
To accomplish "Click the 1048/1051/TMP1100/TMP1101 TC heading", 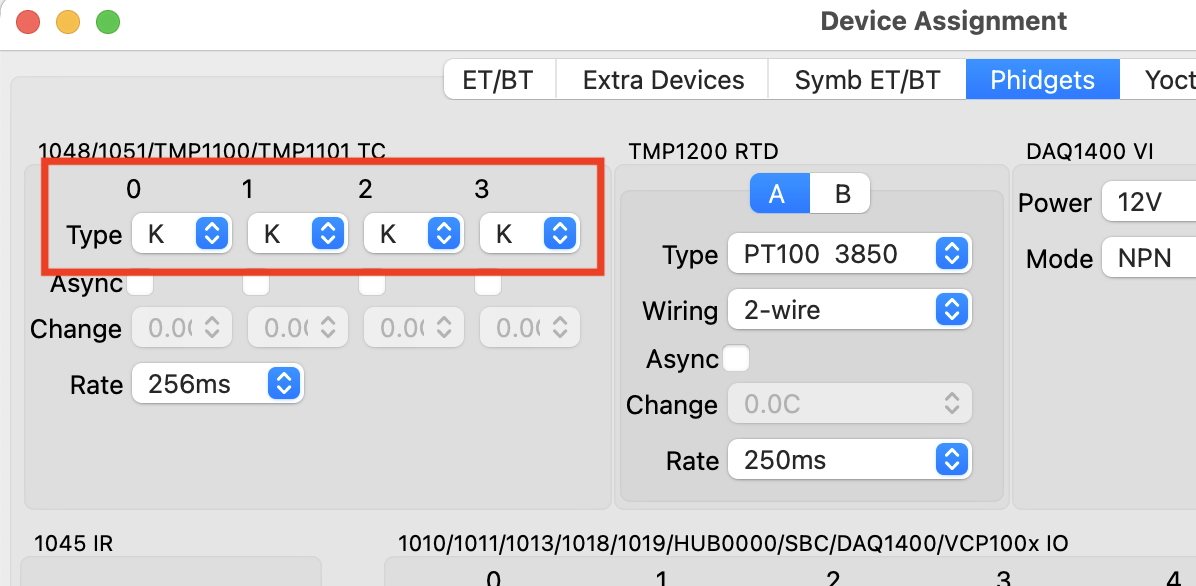I will 212,151.
